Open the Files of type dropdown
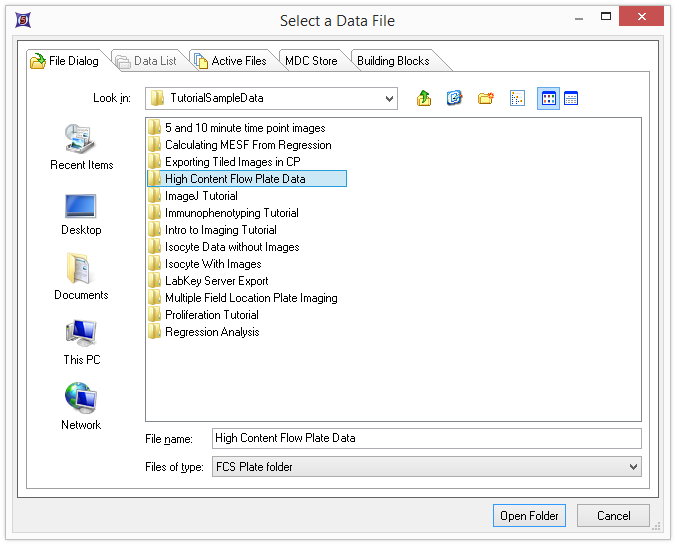 pyautogui.click(x=632, y=467)
